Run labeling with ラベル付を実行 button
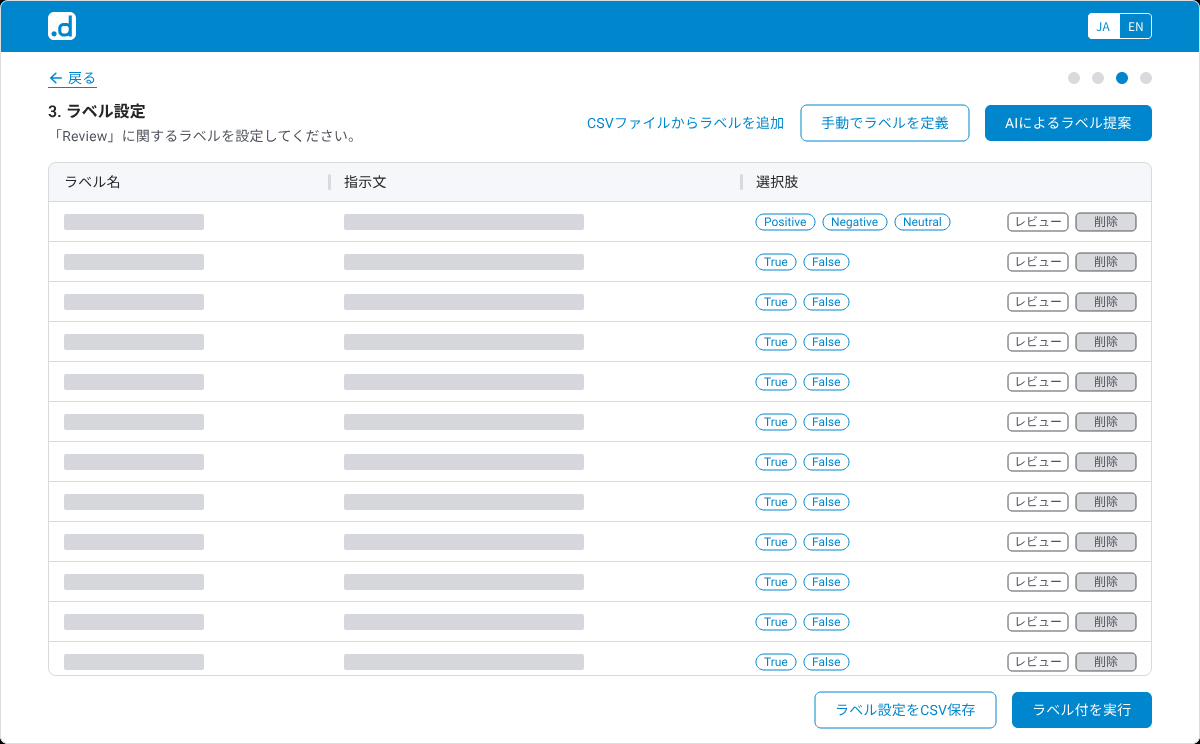 point(1081,710)
